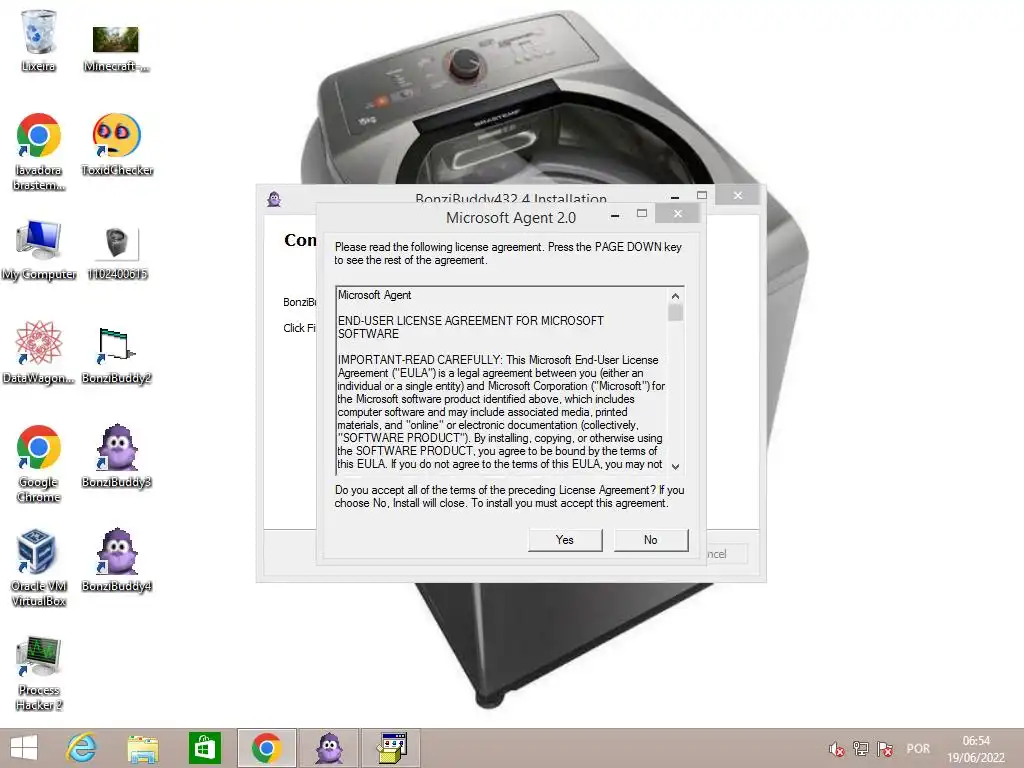Image resolution: width=1024 pixels, height=768 pixels.
Task: Click the Action Center flag tray icon
Action: click(x=885, y=749)
